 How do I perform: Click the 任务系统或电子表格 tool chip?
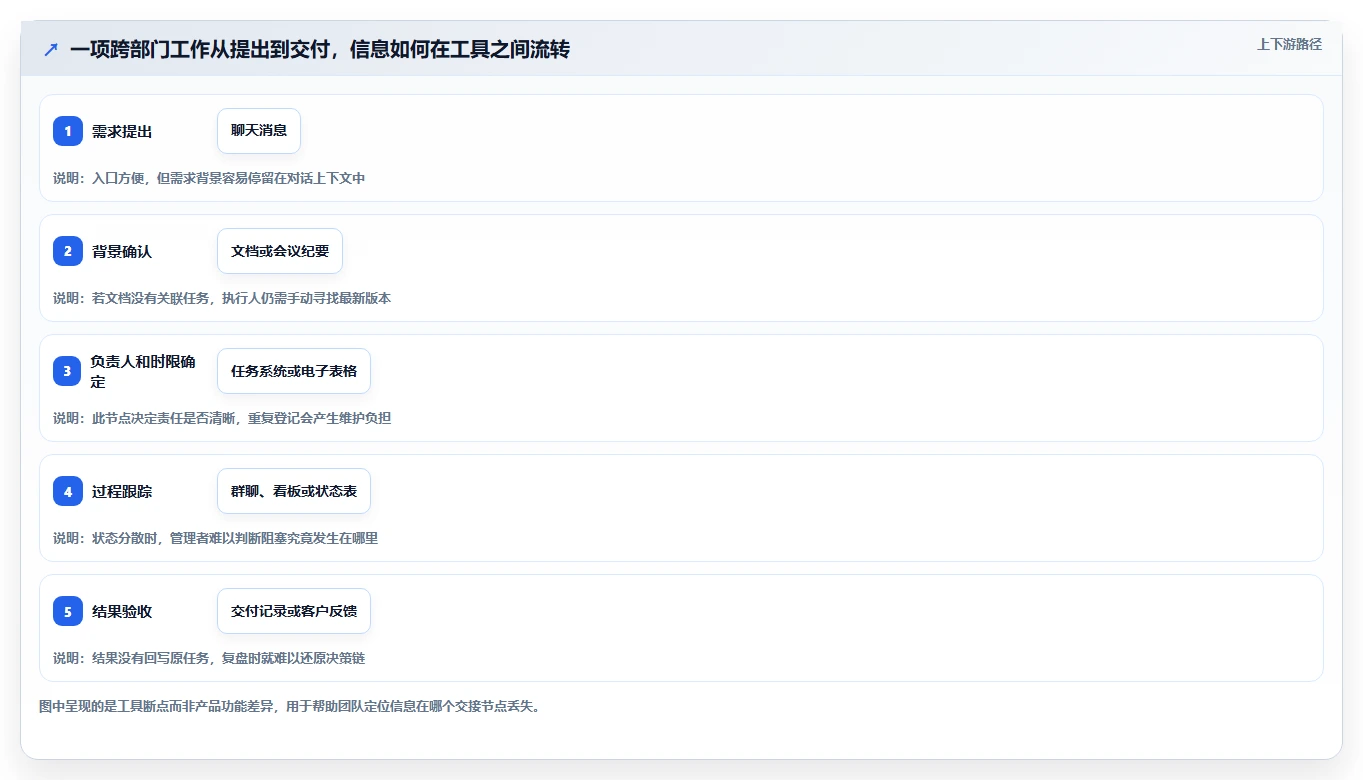point(294,371)
